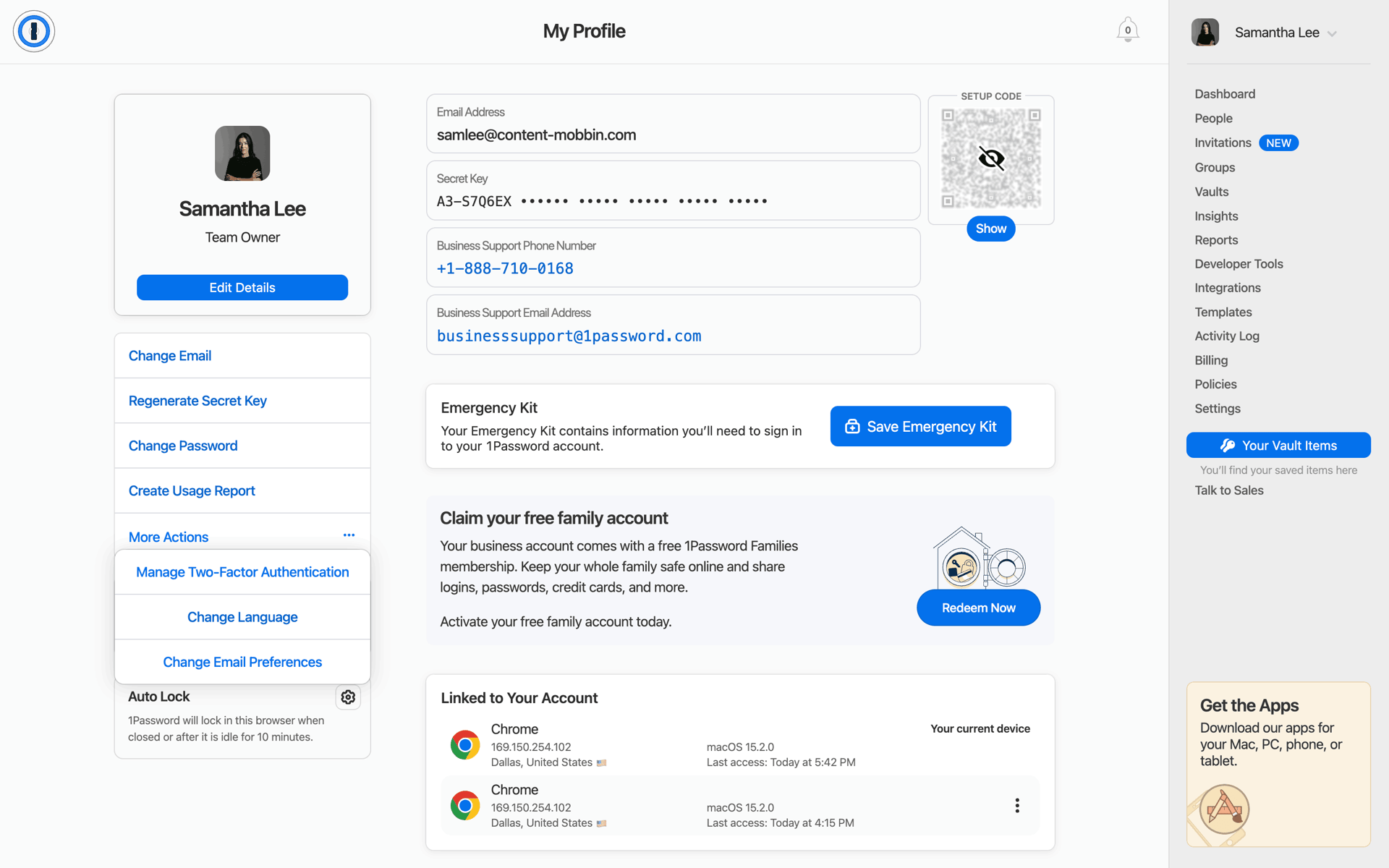The image size is (1389, 868).
Task: Open the Get the Apps card
Action: click(1278, 764)
